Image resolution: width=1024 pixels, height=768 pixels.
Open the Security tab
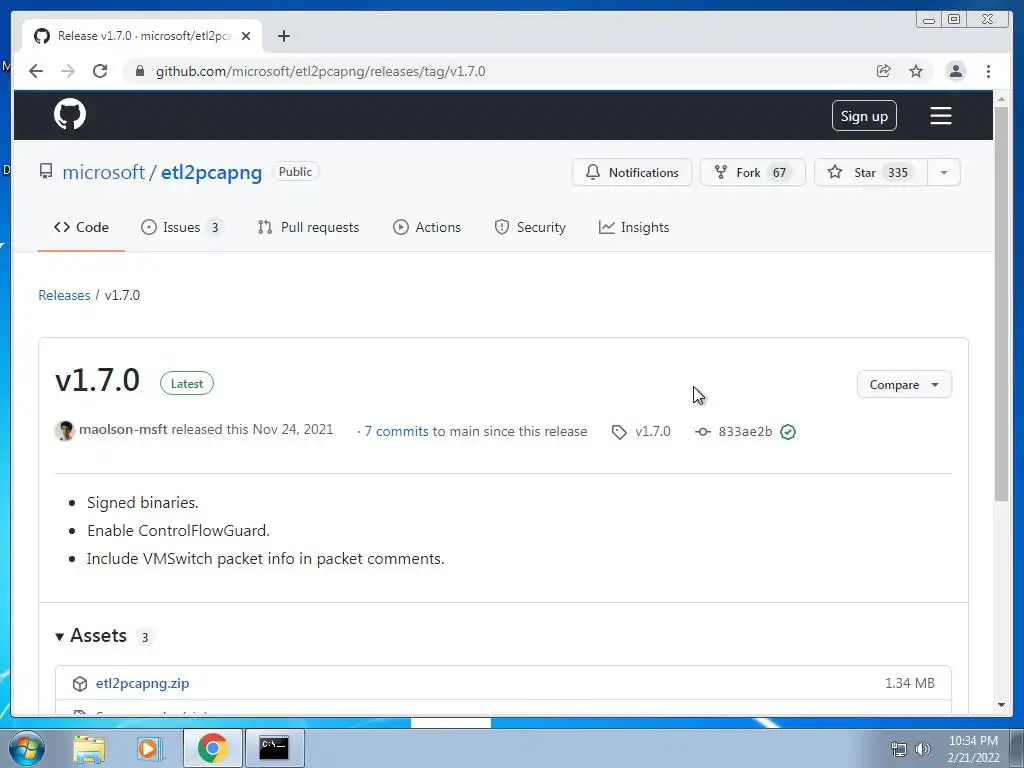(530, 227)
